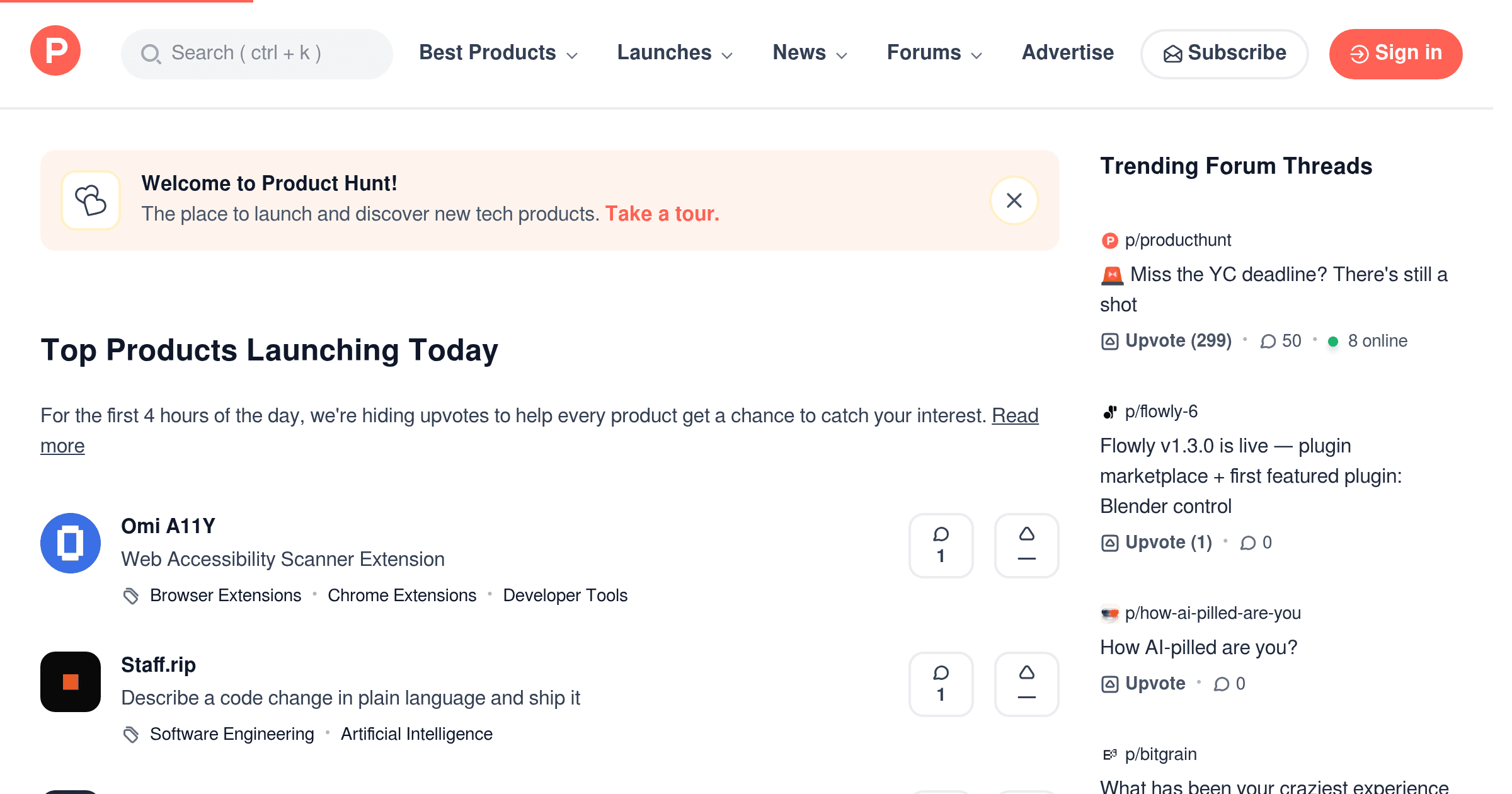Open the p/how-ai-pilled-are-you forum link
Image resolution: width=1512 pixels, height=794 pixels.
coord(1213,614)
